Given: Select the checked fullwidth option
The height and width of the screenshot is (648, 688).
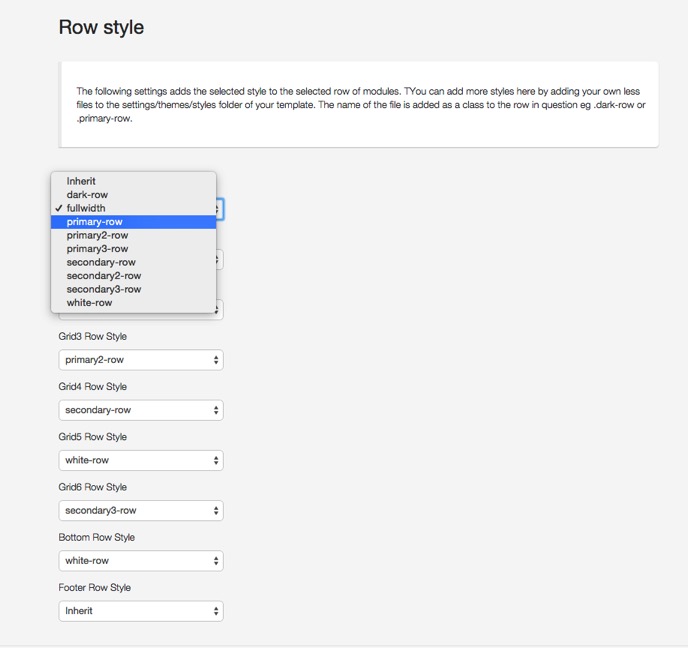Looking at the screenshot, I should [x=133, y=208].
